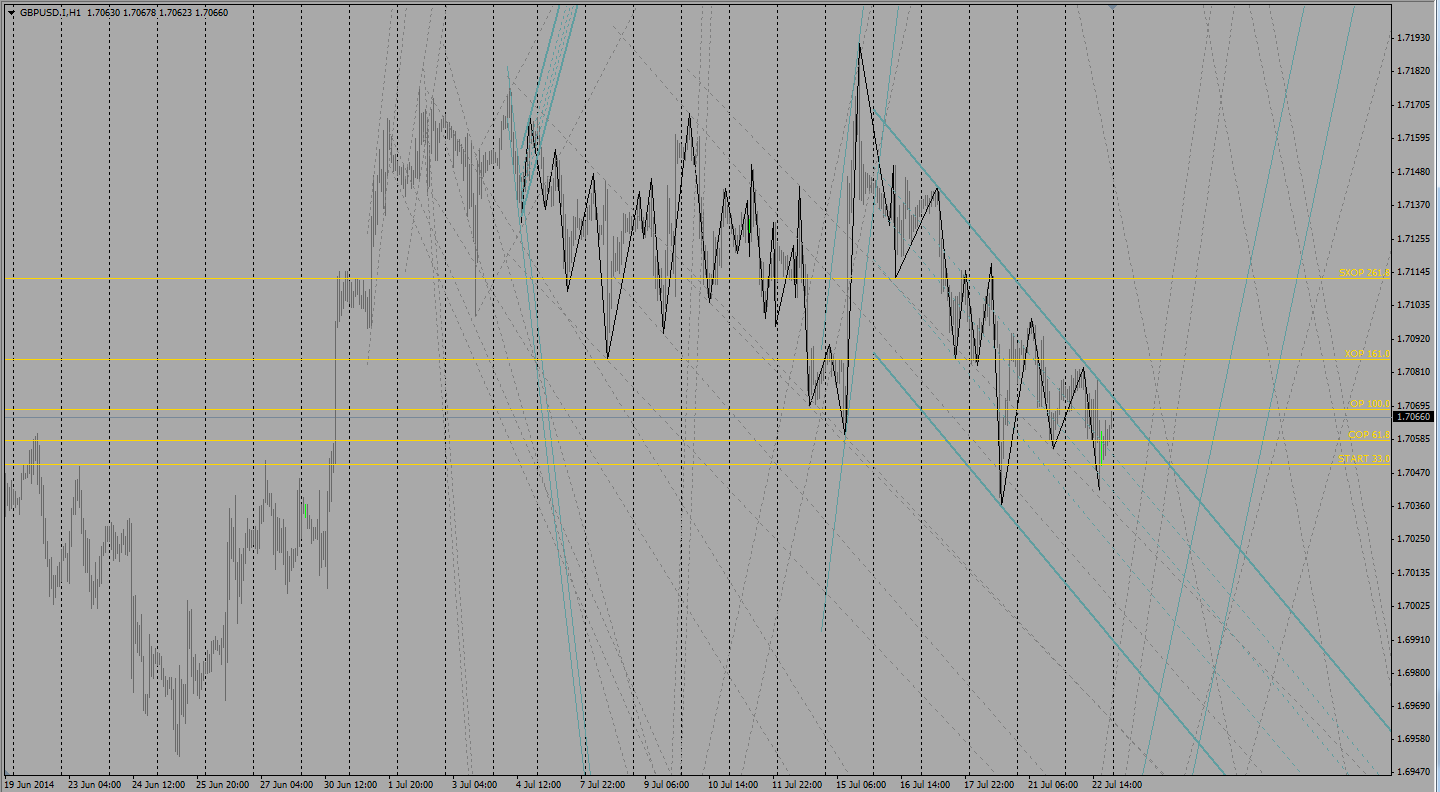Screen dimensions: 1440x792
Task: Click the 1.71145 price on the scale
Action: pos(1414,272)
